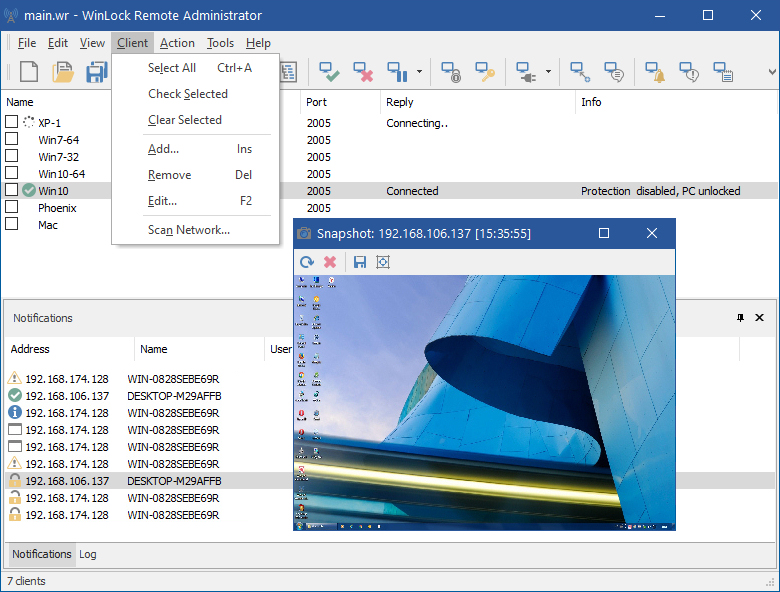
Task: Switch to the Log tab
Action: click(88, 554)
